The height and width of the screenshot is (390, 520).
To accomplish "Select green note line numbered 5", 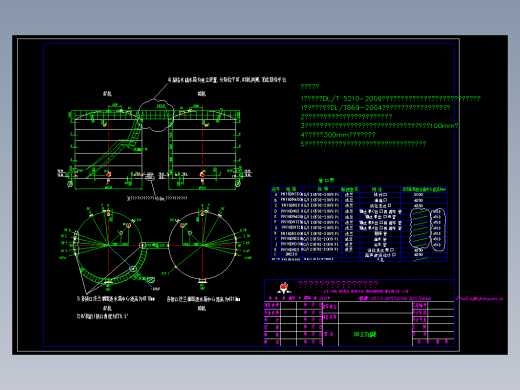I will (363, 144).
